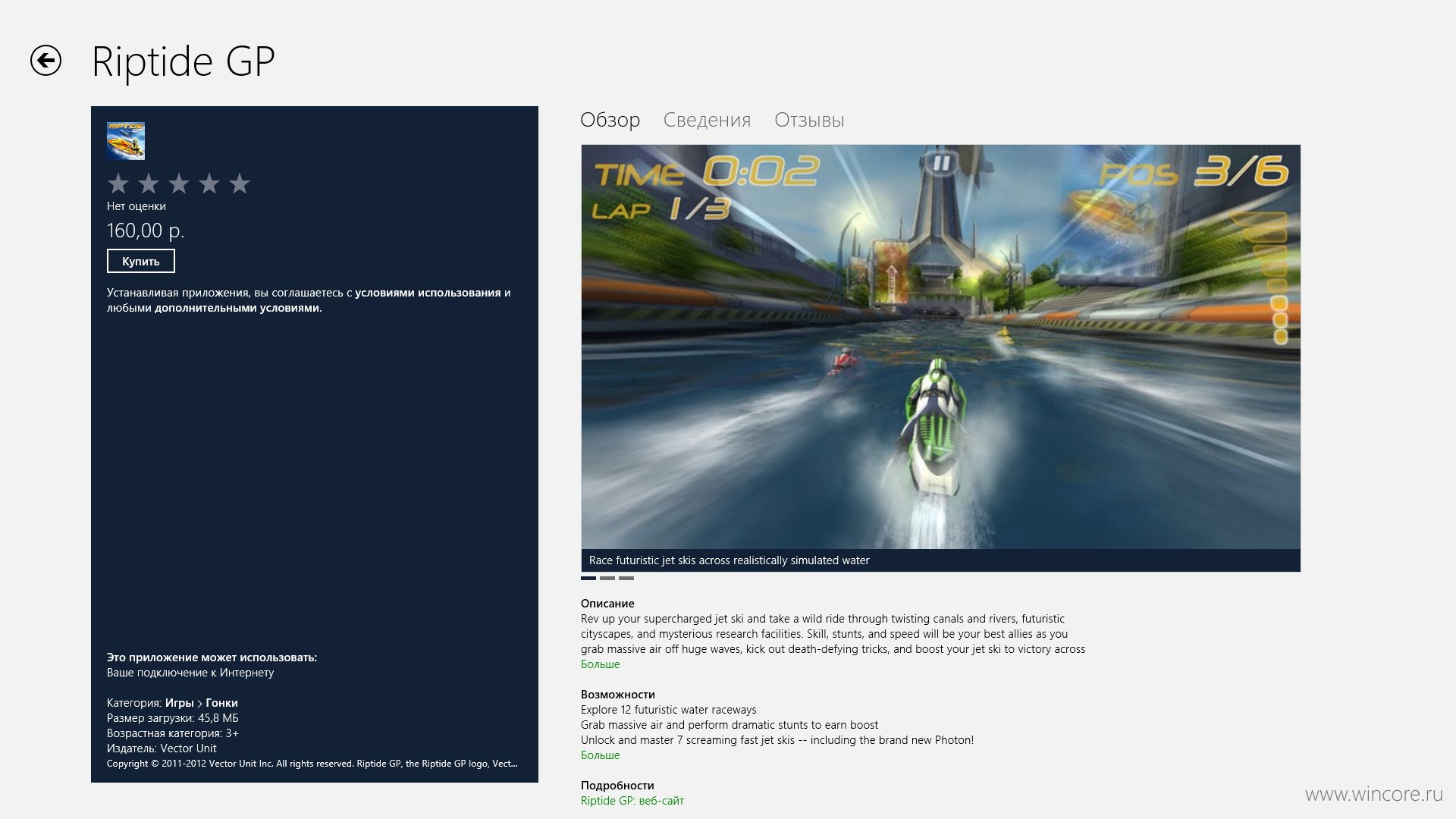Open the Игры category link
This screenshot has height=819, width=1456.
coord(180,703)
